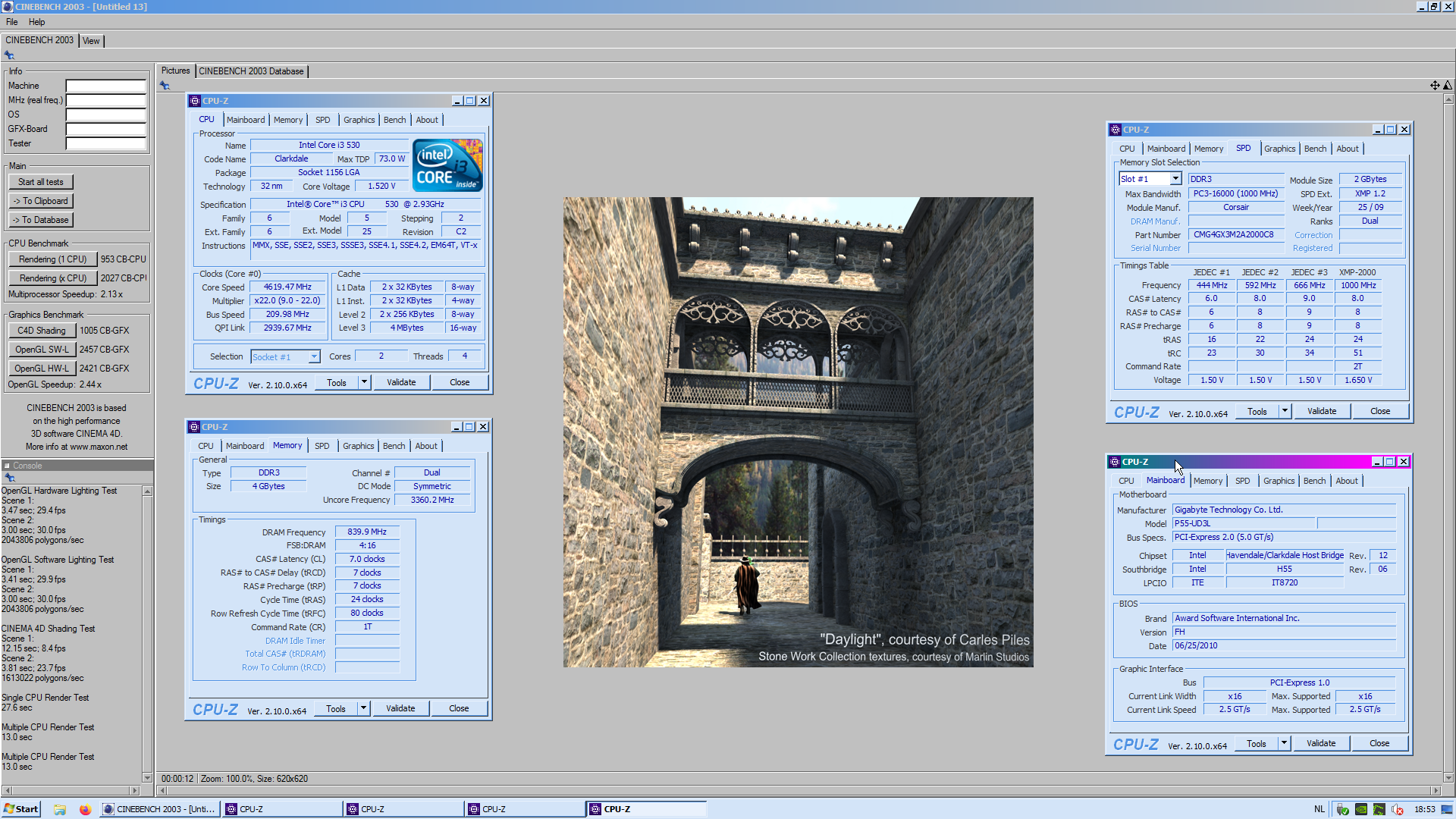Open the Tools dropdown arrow in the CPU-Z SPD window
Screen dimensions: 1456x819
click(1285, 411)
